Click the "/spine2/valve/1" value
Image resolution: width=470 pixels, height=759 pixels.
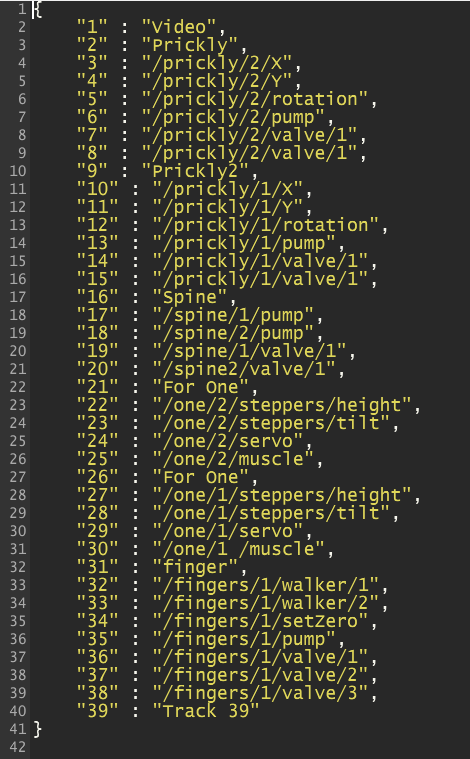tap(243, 369)
